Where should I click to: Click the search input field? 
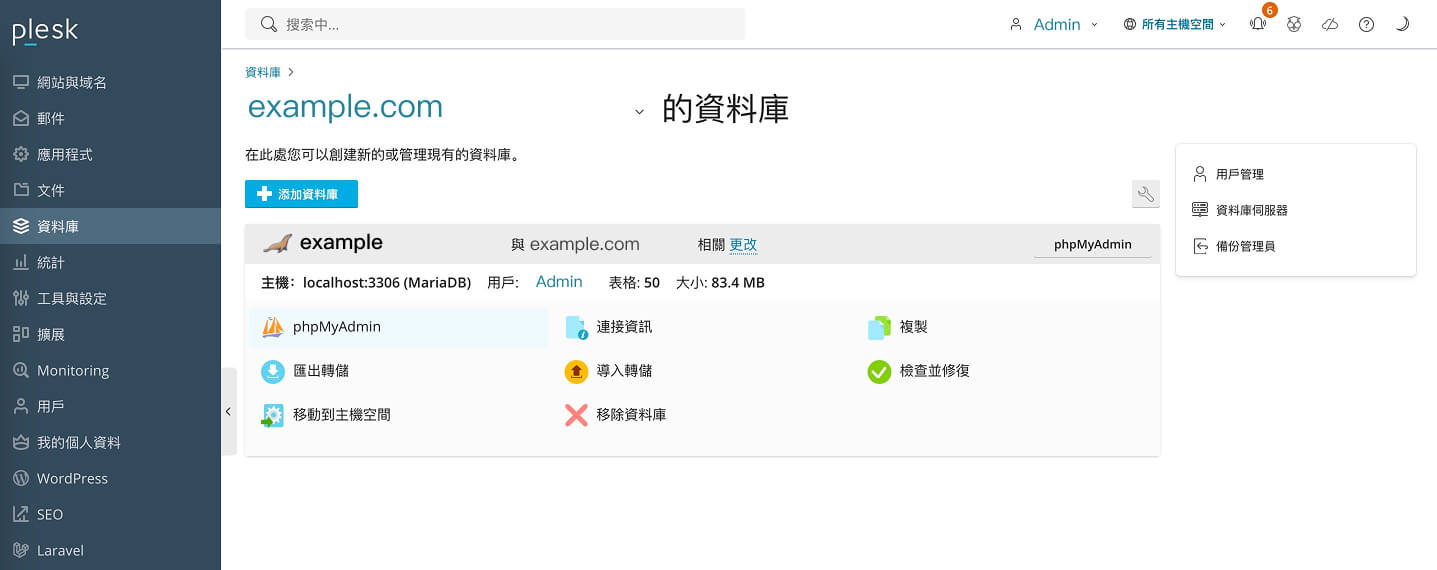point(495,24)
